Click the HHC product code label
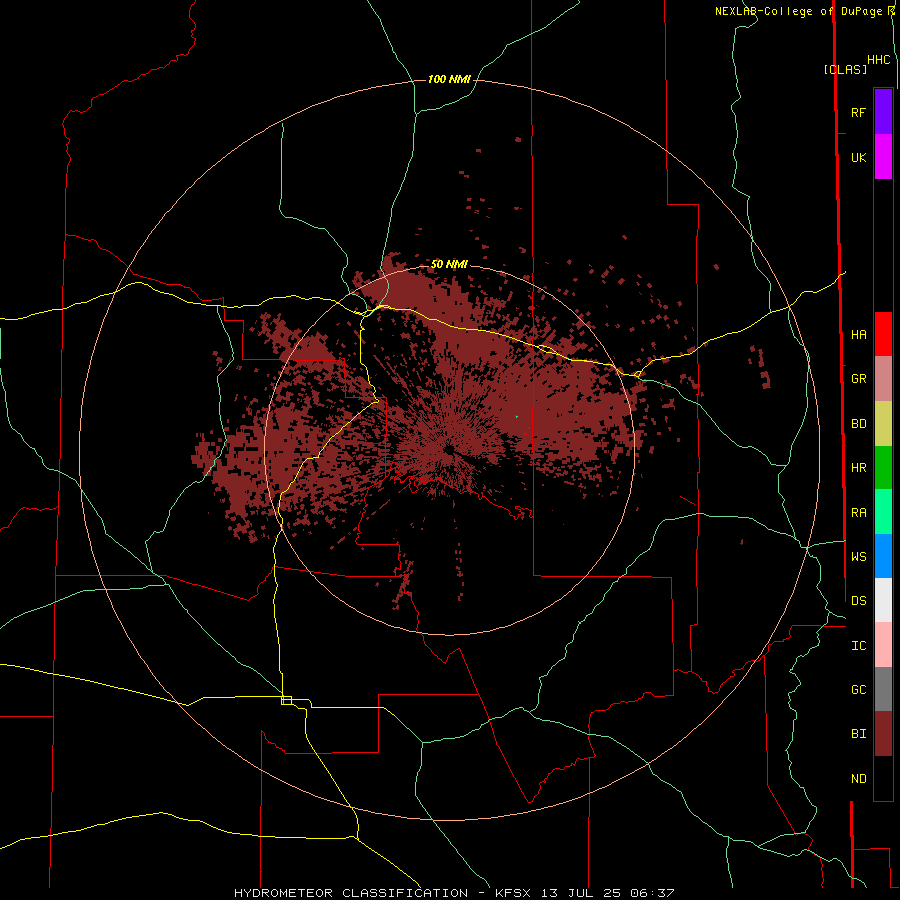Screen dimensions: 900x900 click(878, 60)
